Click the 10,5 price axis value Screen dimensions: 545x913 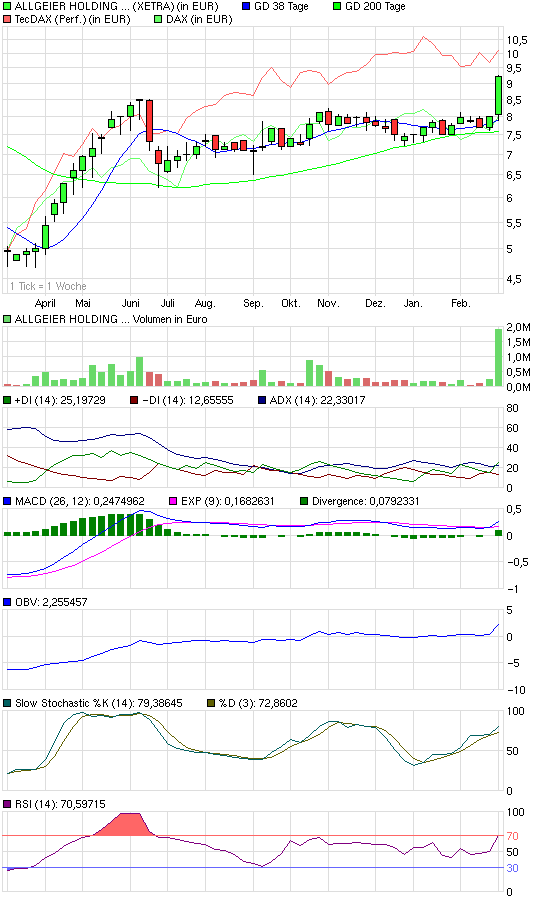tap(517, 40)
